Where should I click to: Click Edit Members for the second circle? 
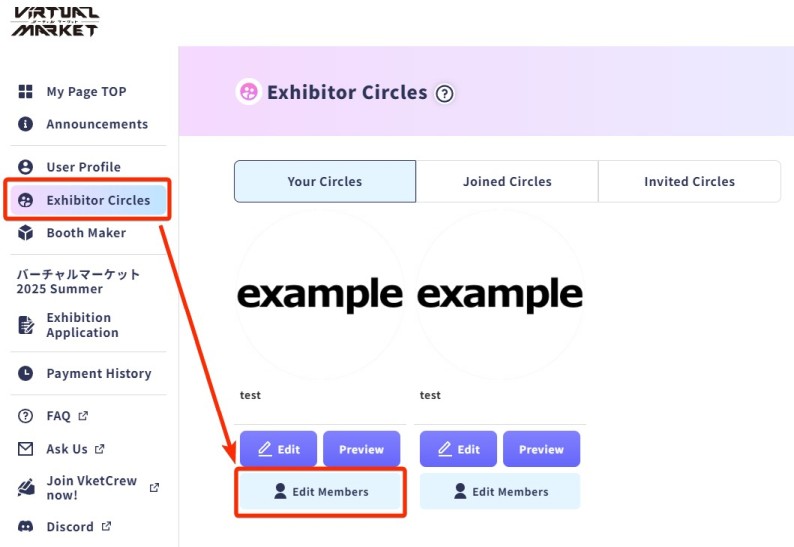[x=500, y=492]
